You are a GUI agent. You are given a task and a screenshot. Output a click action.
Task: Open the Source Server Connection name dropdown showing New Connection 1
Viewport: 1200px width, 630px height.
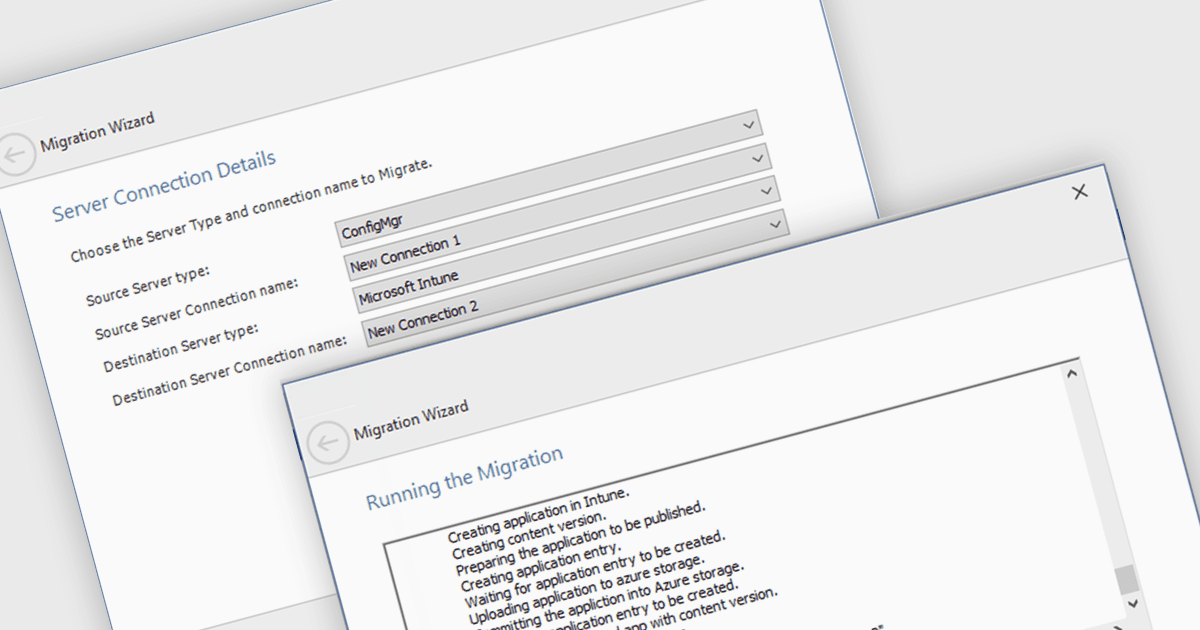pyautogui.click(x=556, y=211)
